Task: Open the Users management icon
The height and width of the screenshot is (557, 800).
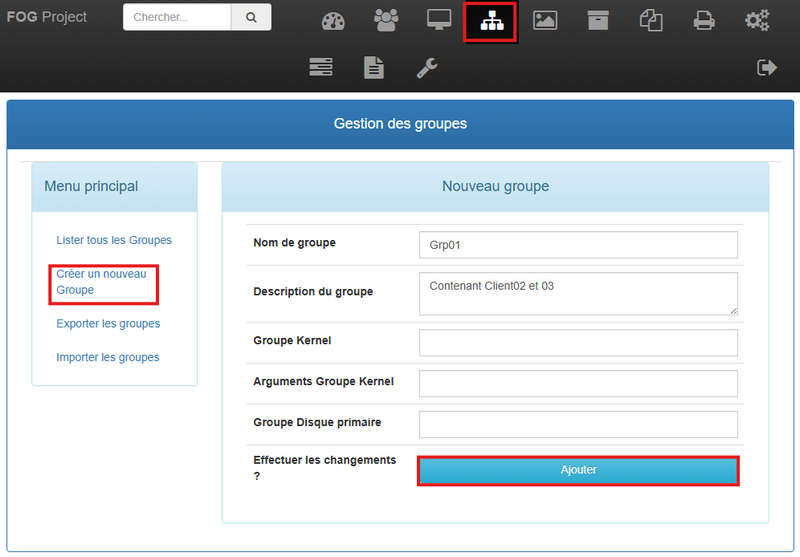Action: (x=385, y=20)
